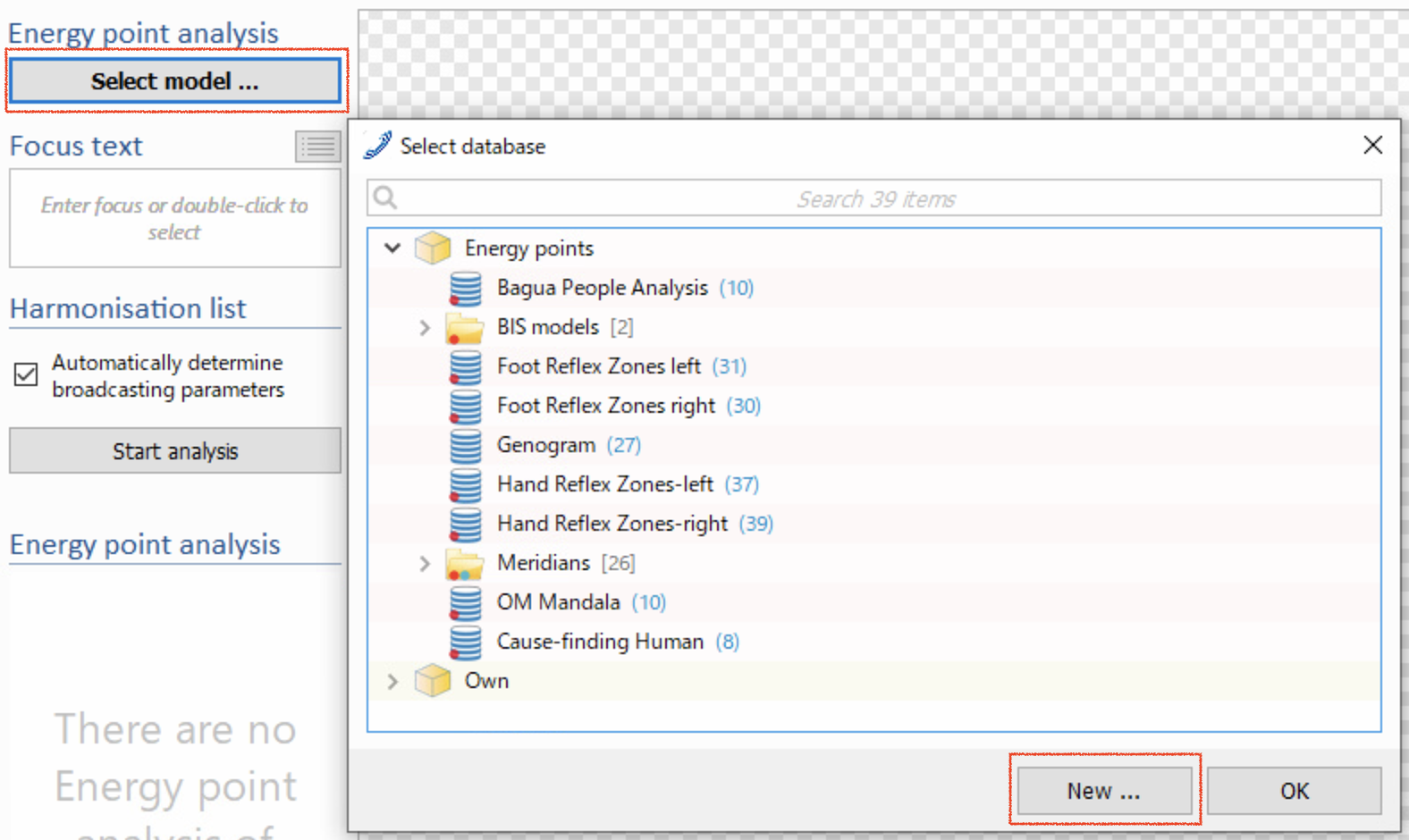Viewport: 1409px width, 840px height.
Task: Click the Select database title icon
Action: [377, 146]
